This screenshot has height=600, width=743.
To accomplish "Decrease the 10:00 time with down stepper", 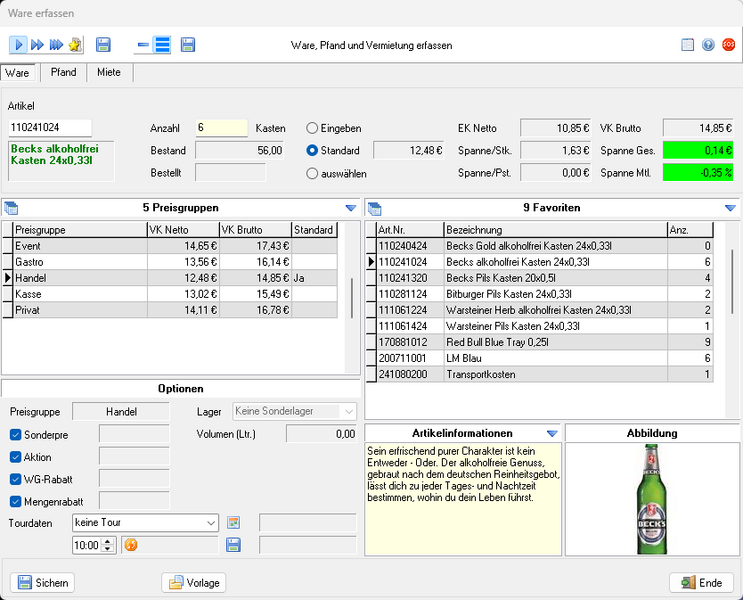I will pyautogui.click(x=108, y=549).
